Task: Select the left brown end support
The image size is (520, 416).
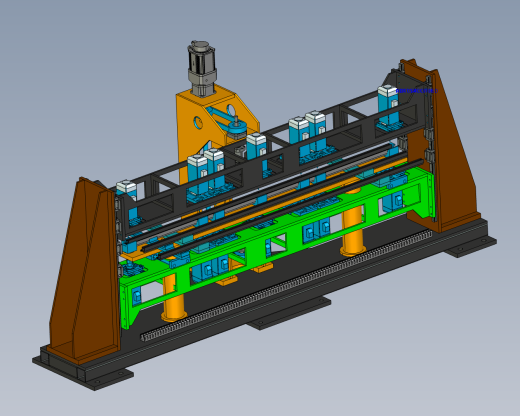Action: pyautogui.click(x=85, y=270)
